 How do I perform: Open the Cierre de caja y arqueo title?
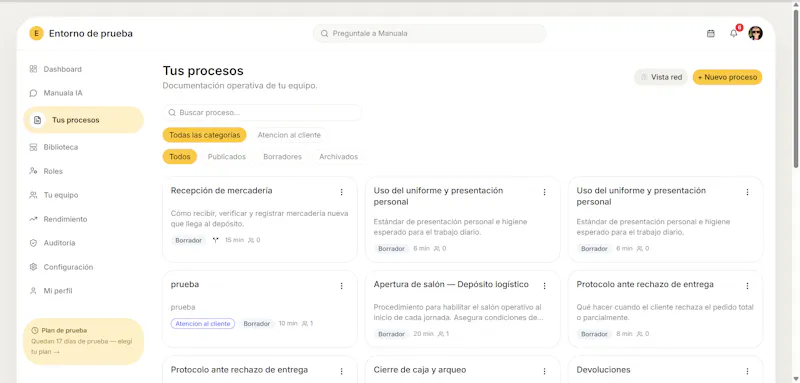point(420,370)
